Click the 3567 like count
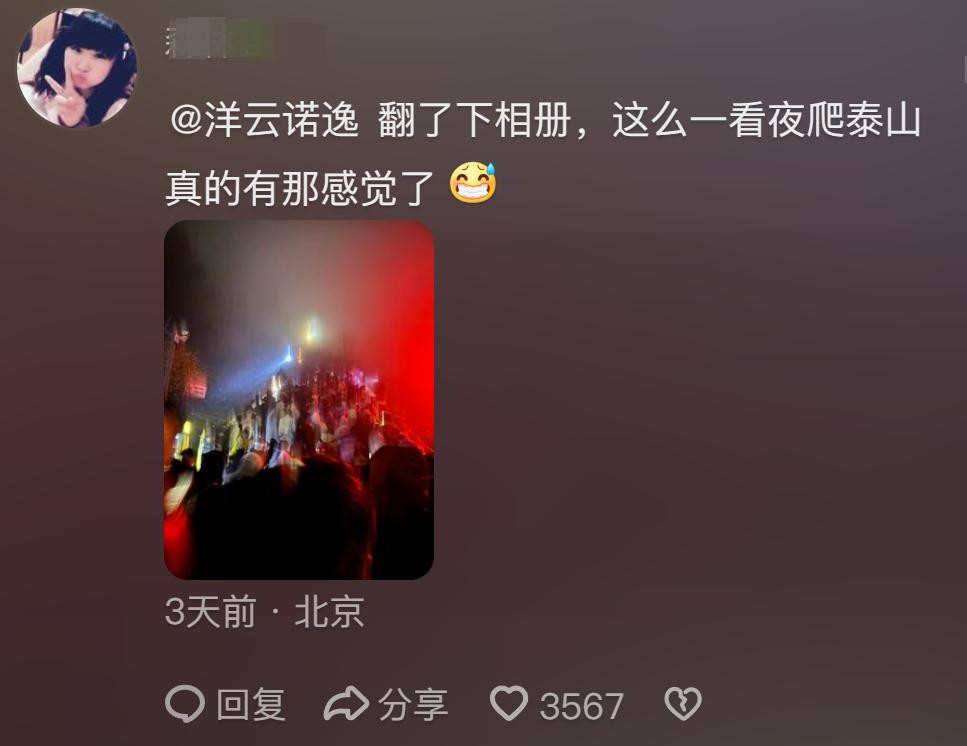Screen dimensions: 967x746 click(x=582, y=706)
